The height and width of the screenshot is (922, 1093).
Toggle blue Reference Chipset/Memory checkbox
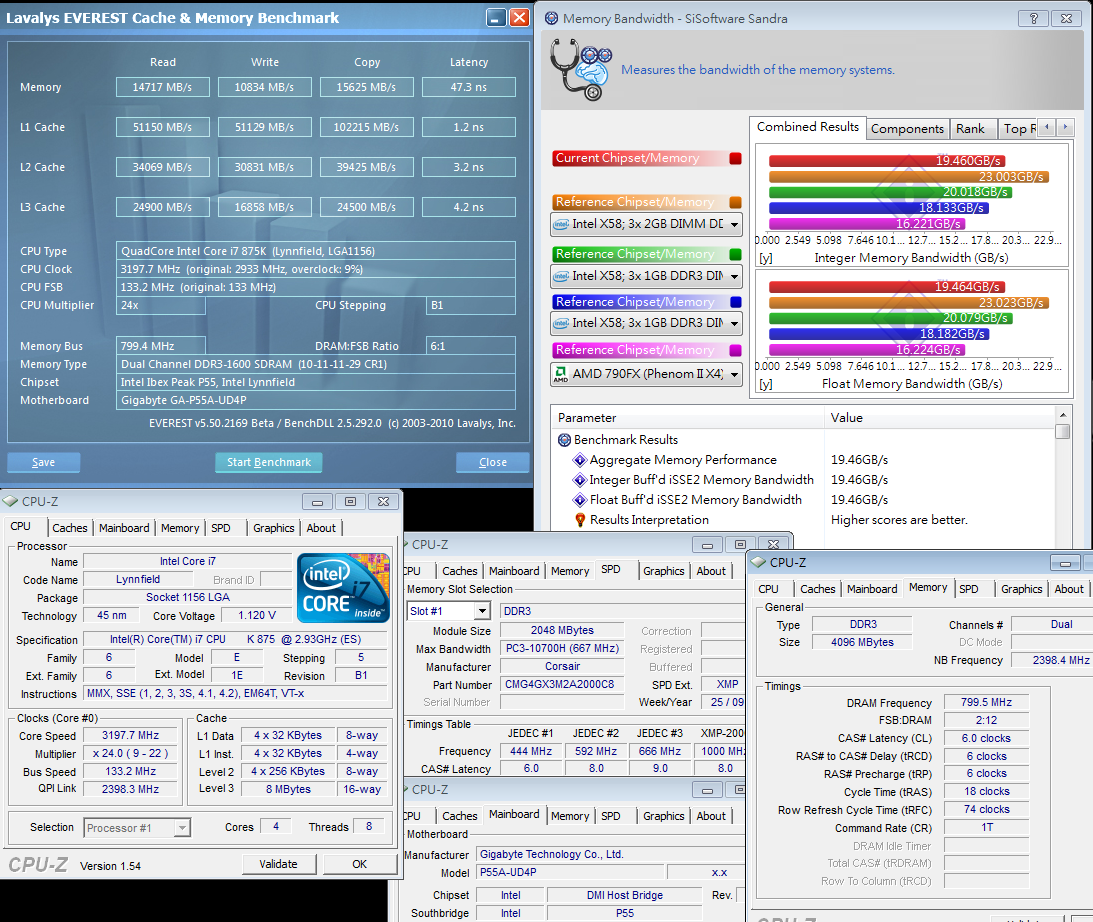coord(735,302)
